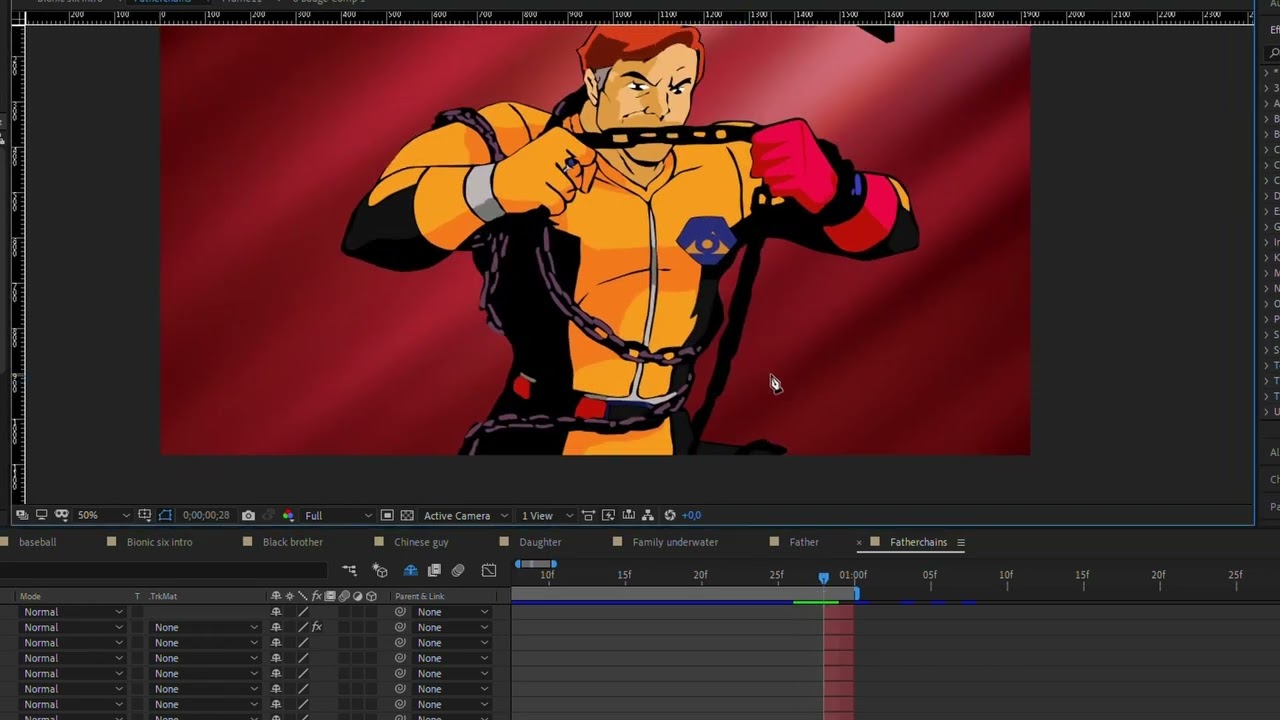This screenshot has height=720, width=1280.
Task: Switch to the Bionic six intro timeline tab
Action: pos(159,542)
